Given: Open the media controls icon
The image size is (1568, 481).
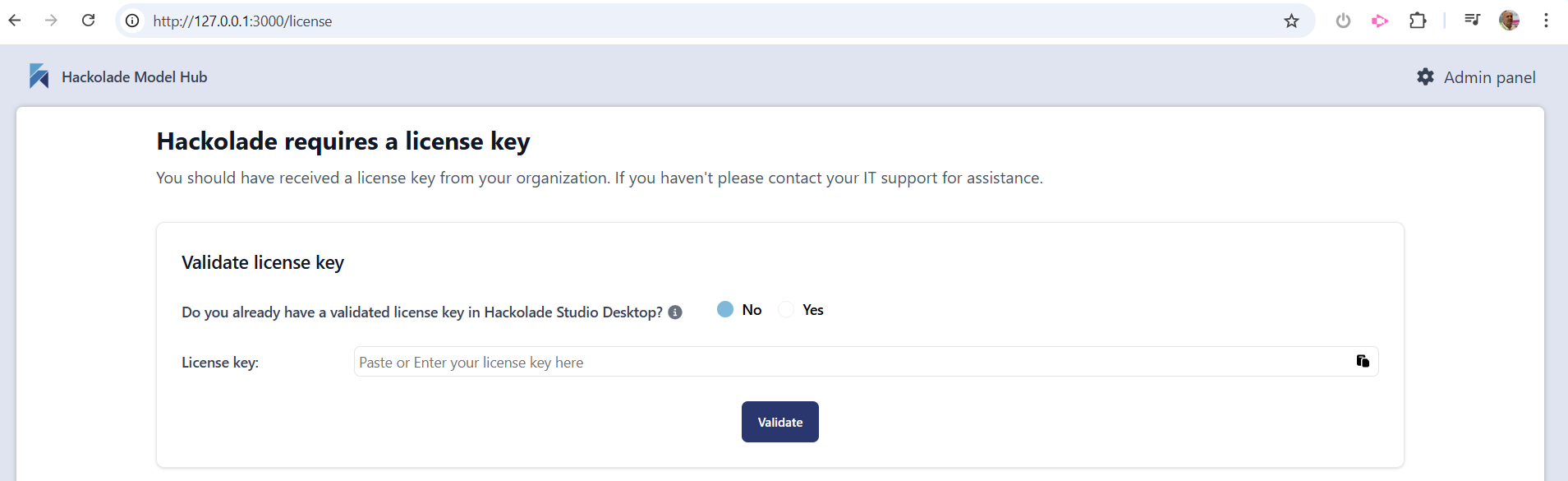Looking at the screenshot, I should [1472, 21].
